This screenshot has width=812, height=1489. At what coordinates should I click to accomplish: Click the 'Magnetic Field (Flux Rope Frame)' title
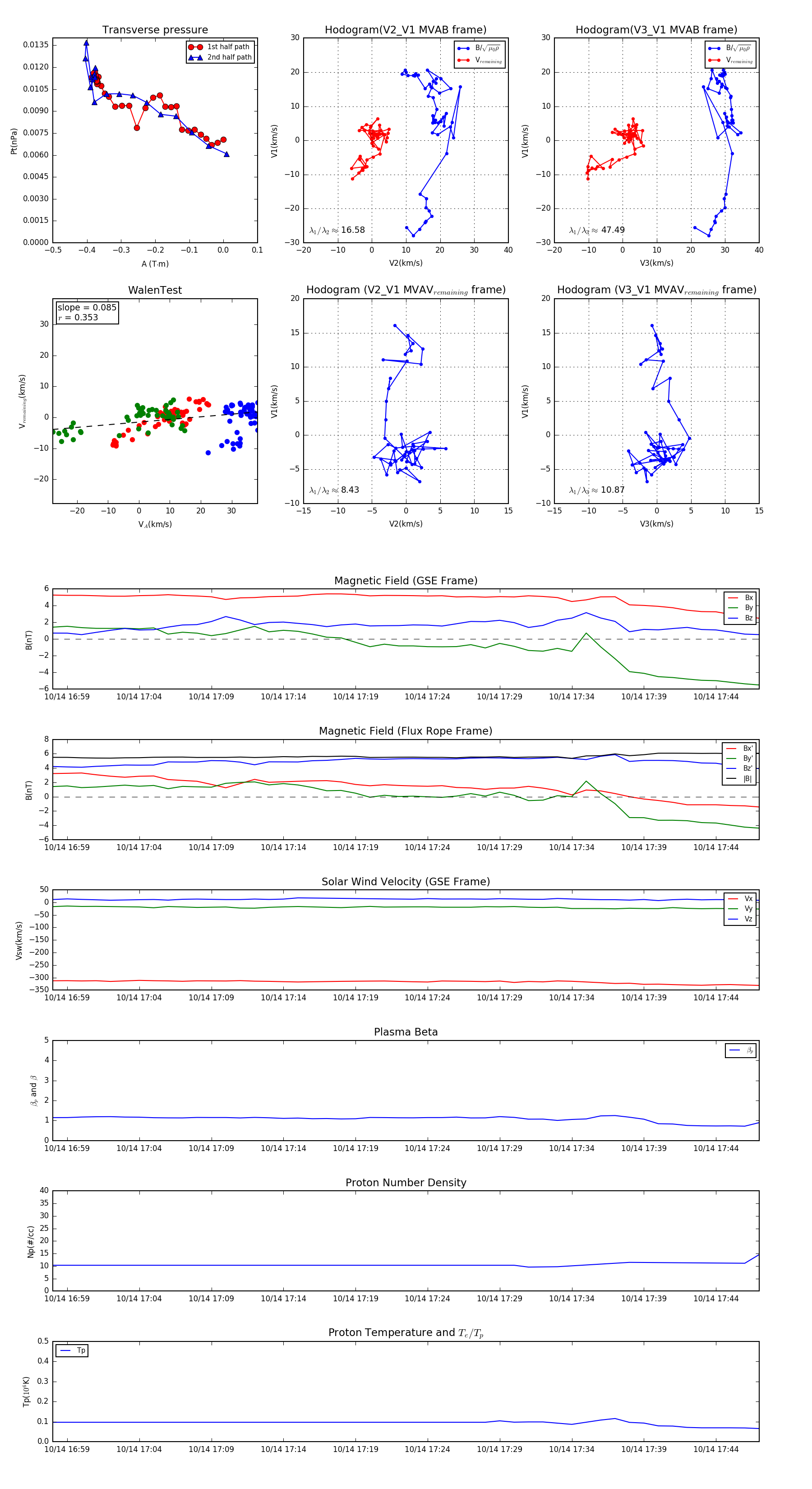(x=406, y=731)
